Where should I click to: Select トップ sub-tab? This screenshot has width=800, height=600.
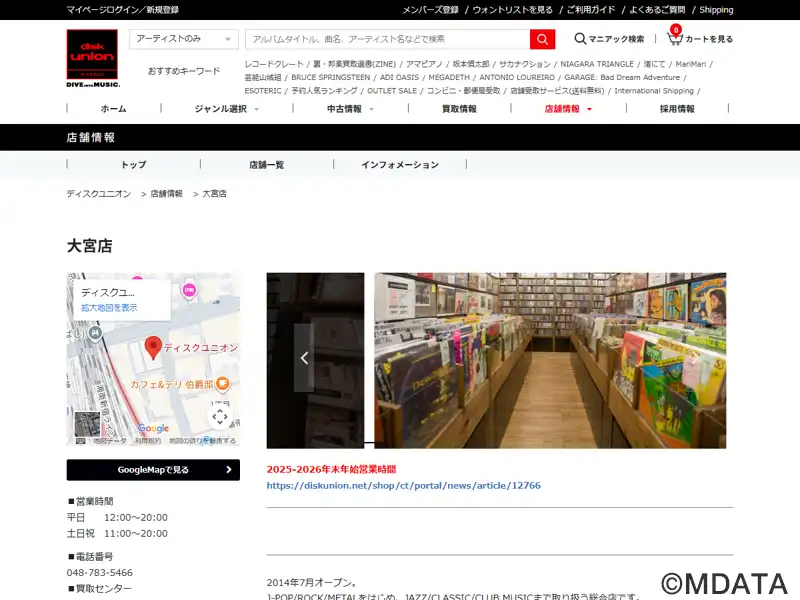134,164
